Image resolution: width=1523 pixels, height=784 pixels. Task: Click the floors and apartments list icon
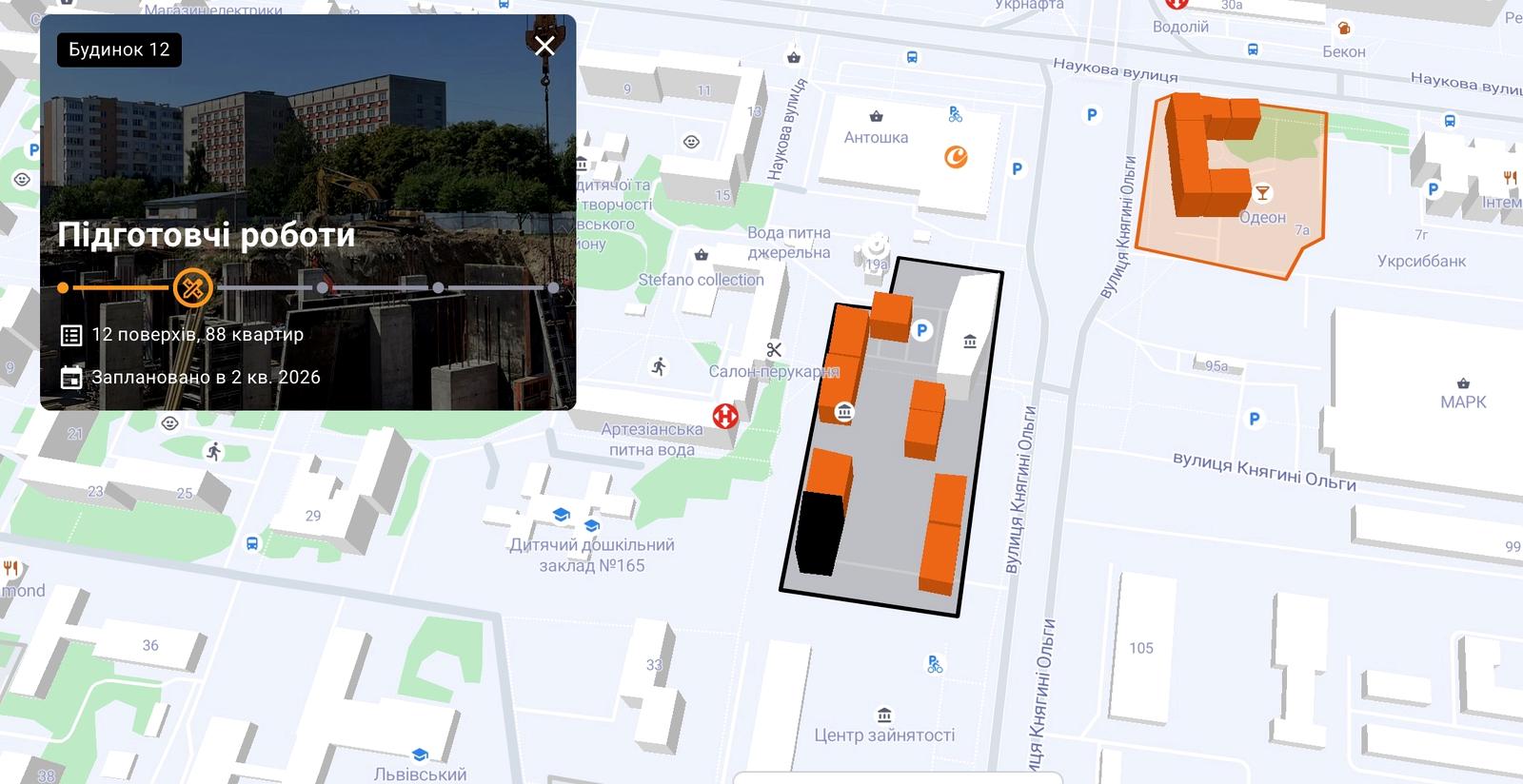point(71,335)
